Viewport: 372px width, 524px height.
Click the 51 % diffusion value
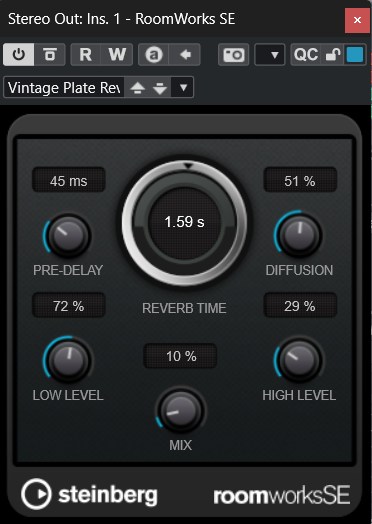[x=300, y=181]
